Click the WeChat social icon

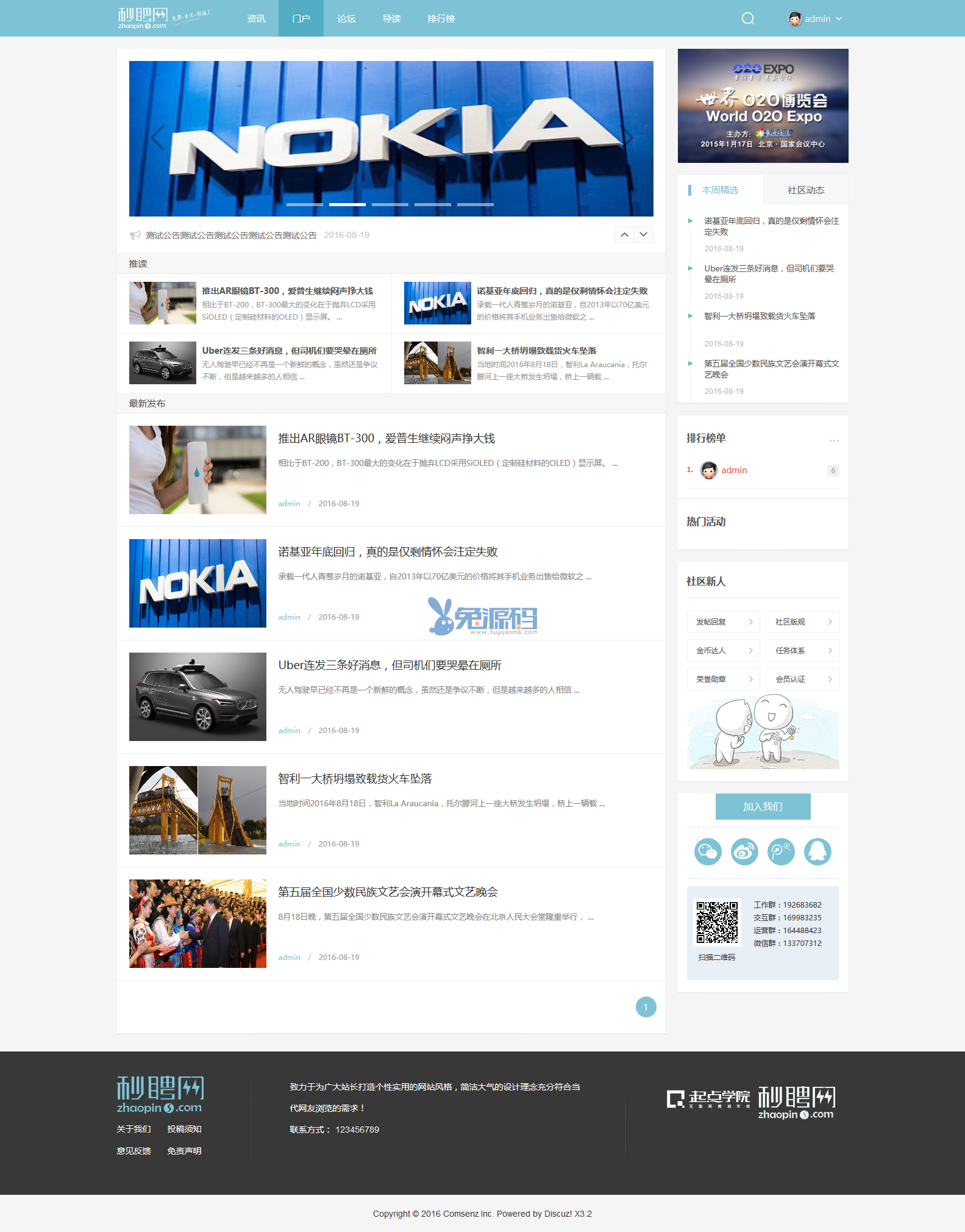click(x=708, y=851)
